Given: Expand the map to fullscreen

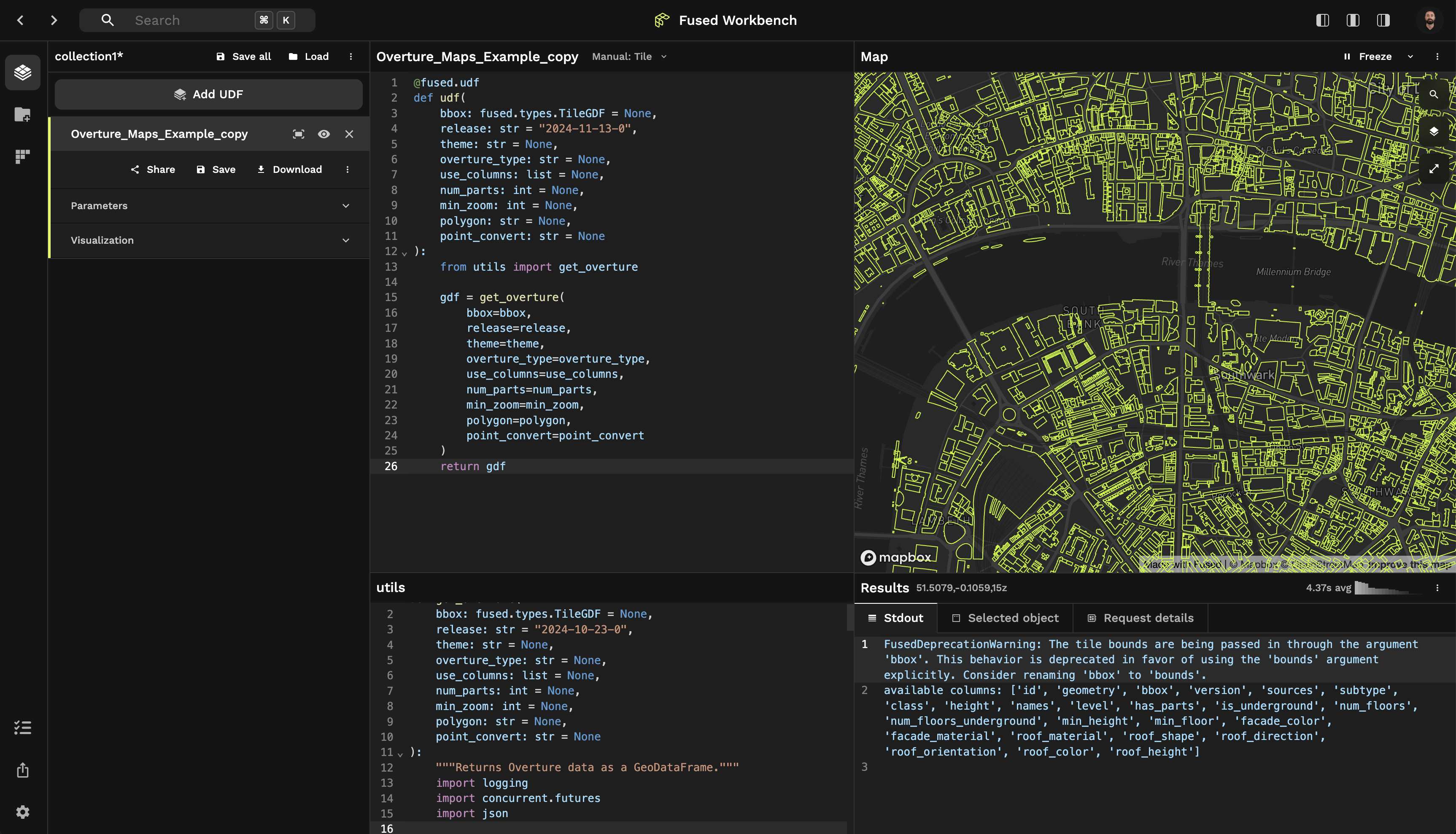Looking at the screenshot, I should (x=1434, y=169).
